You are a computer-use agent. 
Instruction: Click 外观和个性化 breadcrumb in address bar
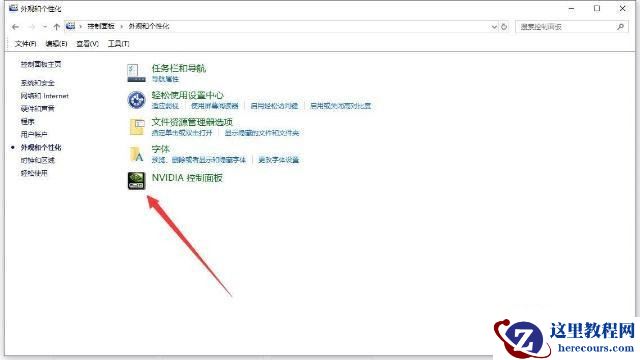(x=149, y=27)
